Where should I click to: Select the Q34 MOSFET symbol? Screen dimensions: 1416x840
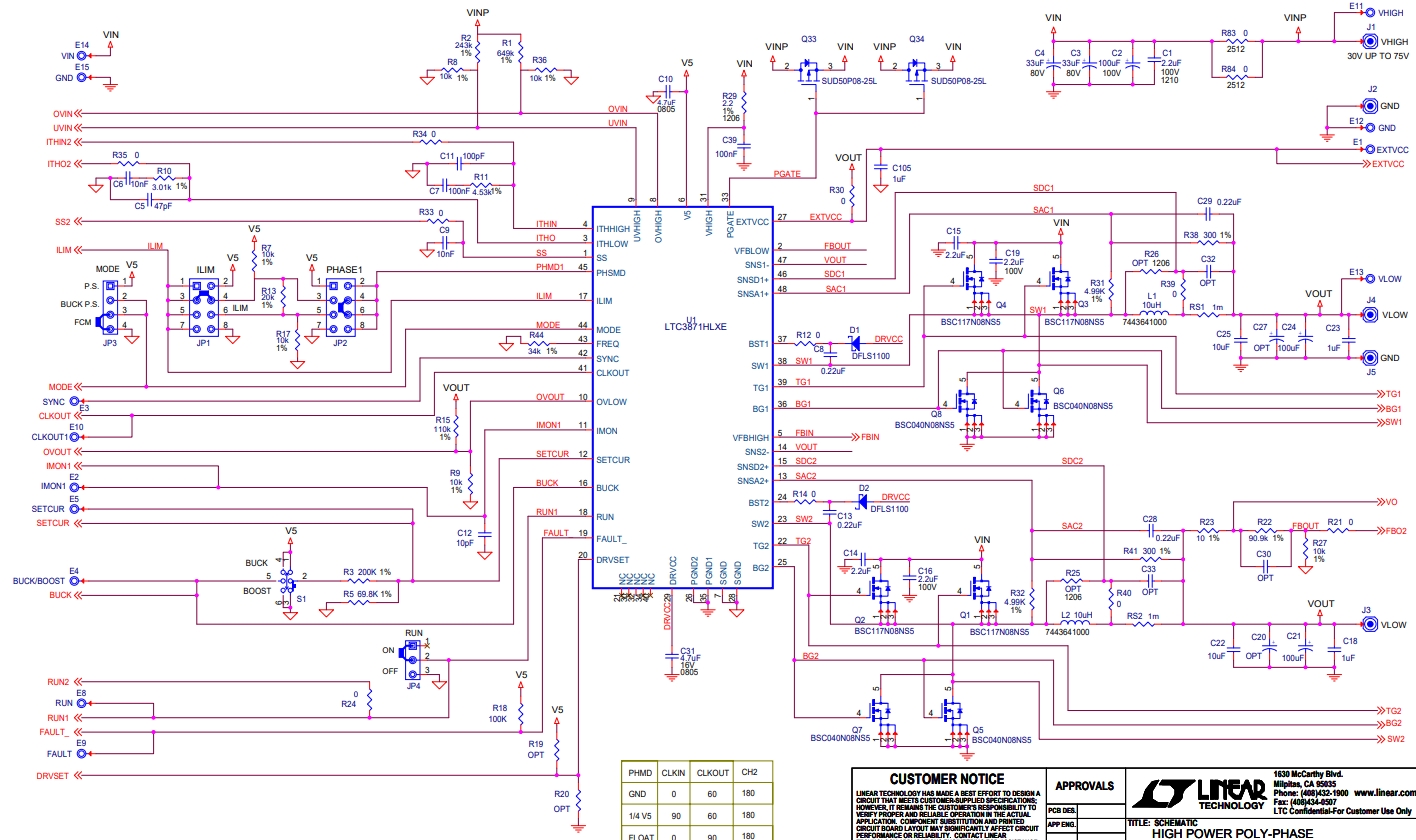915,75
